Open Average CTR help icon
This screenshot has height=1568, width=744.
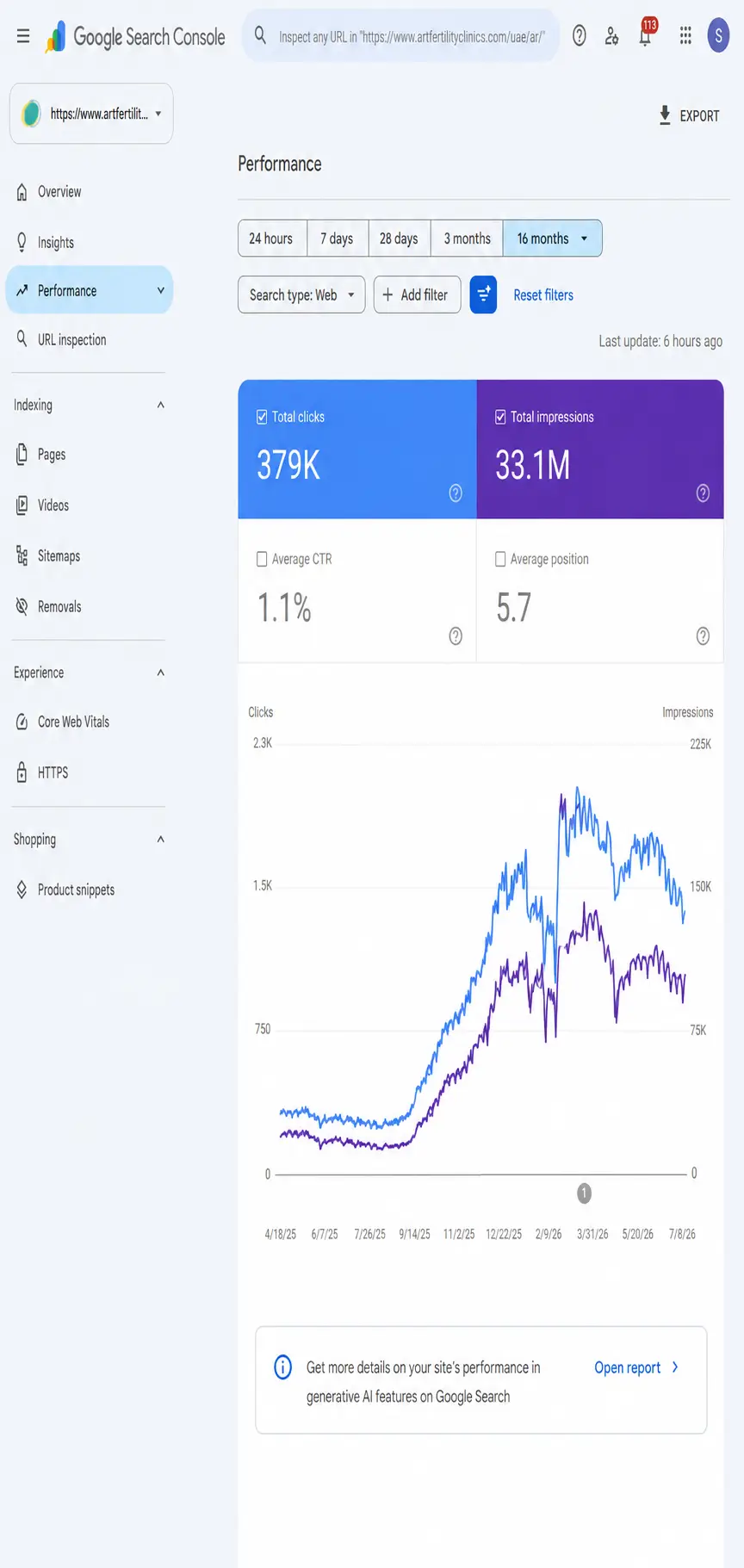point(456,636)
